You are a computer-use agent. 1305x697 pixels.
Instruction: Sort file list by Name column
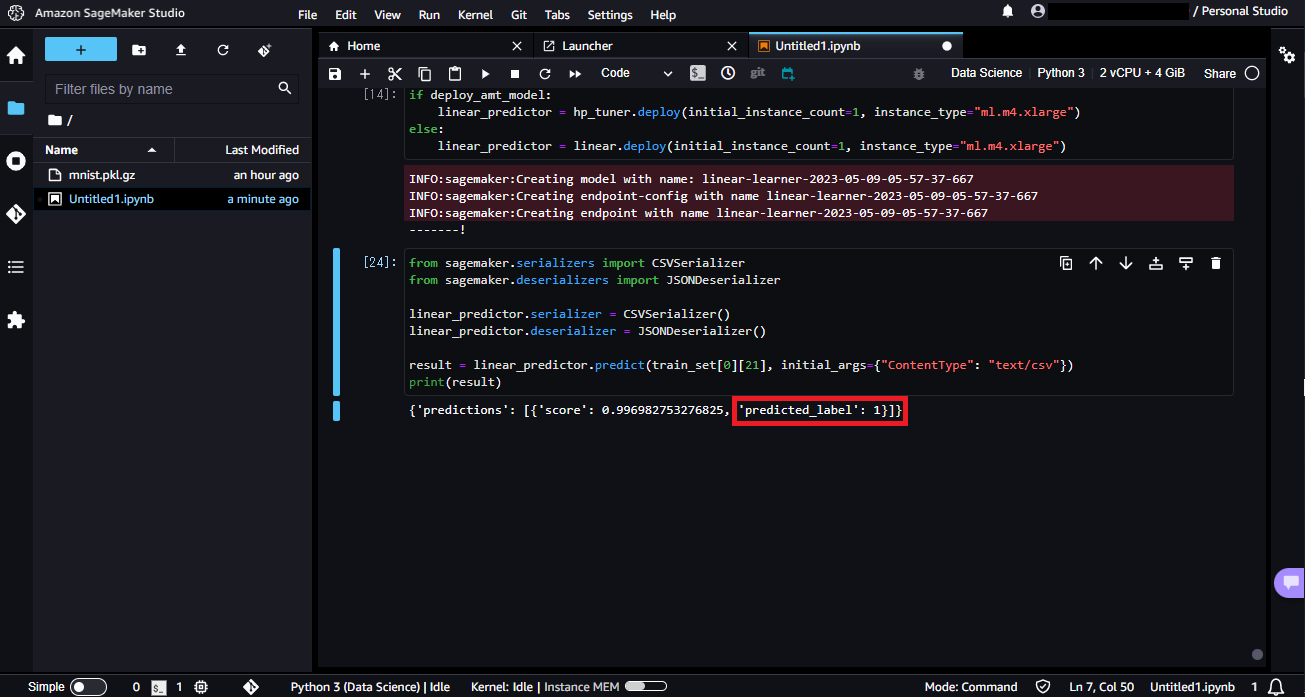click(x=105, y=150)
